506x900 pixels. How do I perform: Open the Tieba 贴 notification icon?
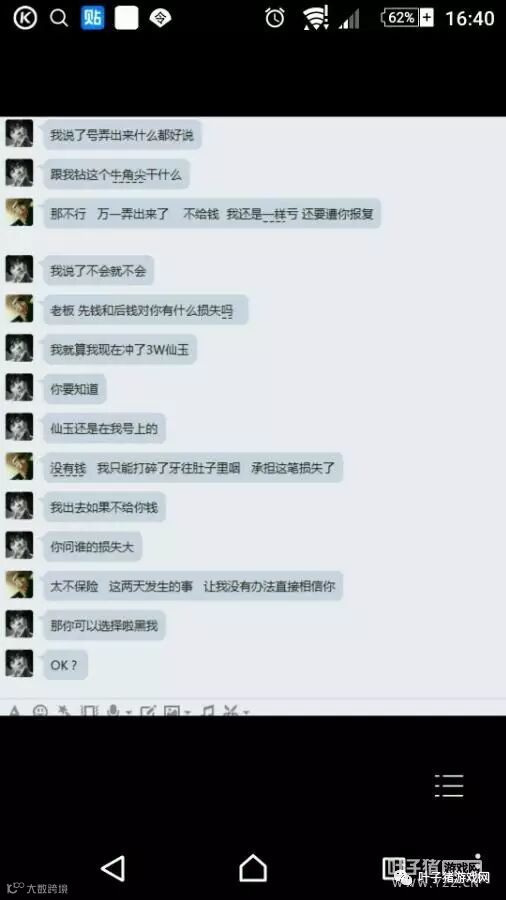tap(92, 18)
